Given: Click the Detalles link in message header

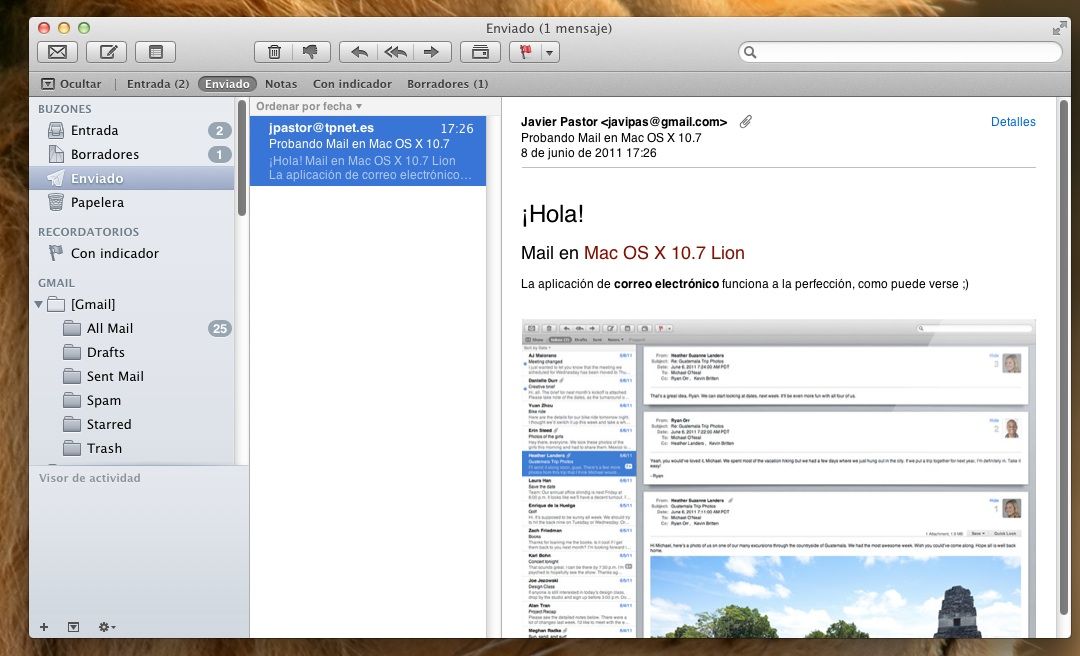Looking at the screenshot, I should pyautogui.click(x=1012, y=122).
